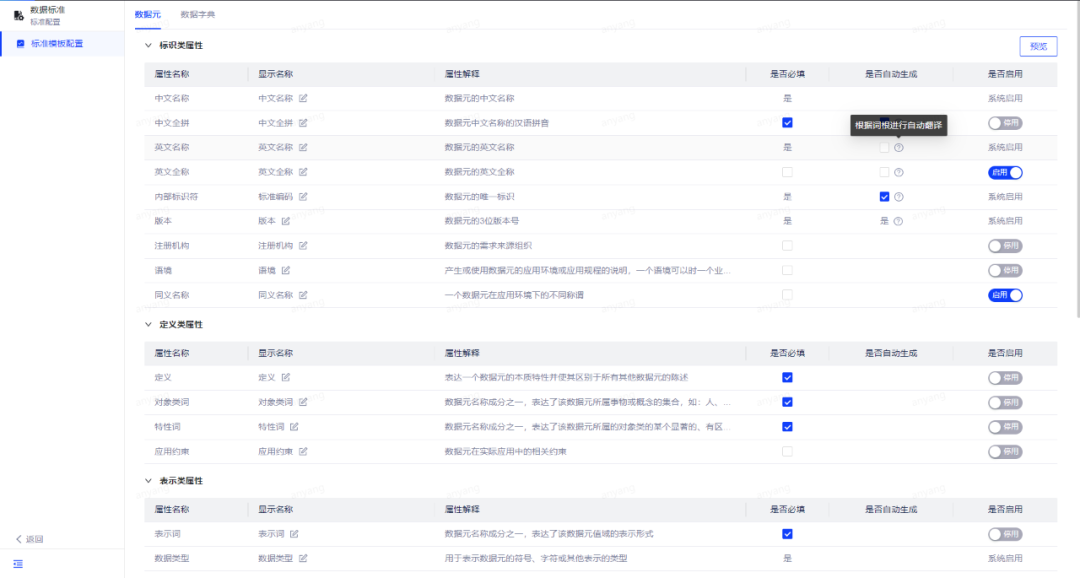
Task: Edit display name for 数据类型 row
Action: pyautogui.click(x=303, y=559)
